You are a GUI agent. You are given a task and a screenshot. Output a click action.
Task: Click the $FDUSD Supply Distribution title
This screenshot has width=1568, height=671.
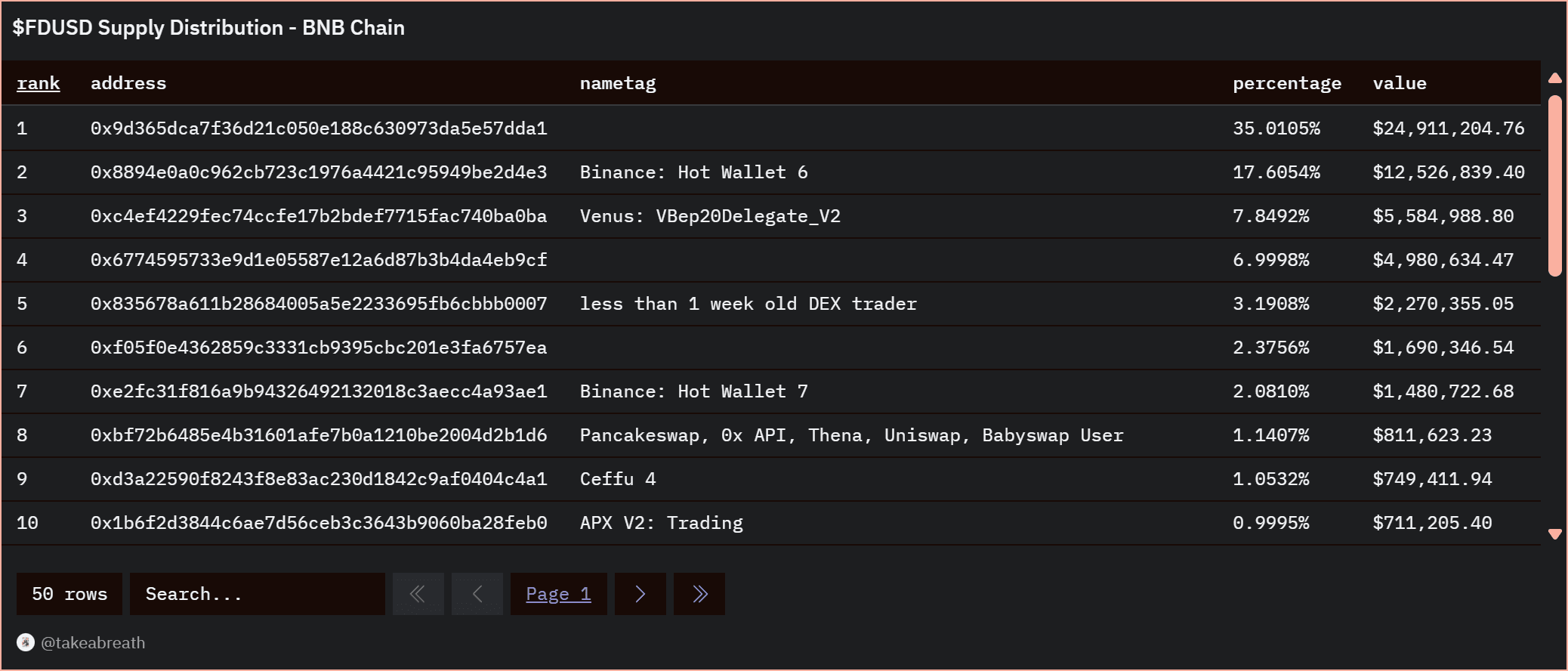point(208,28)
